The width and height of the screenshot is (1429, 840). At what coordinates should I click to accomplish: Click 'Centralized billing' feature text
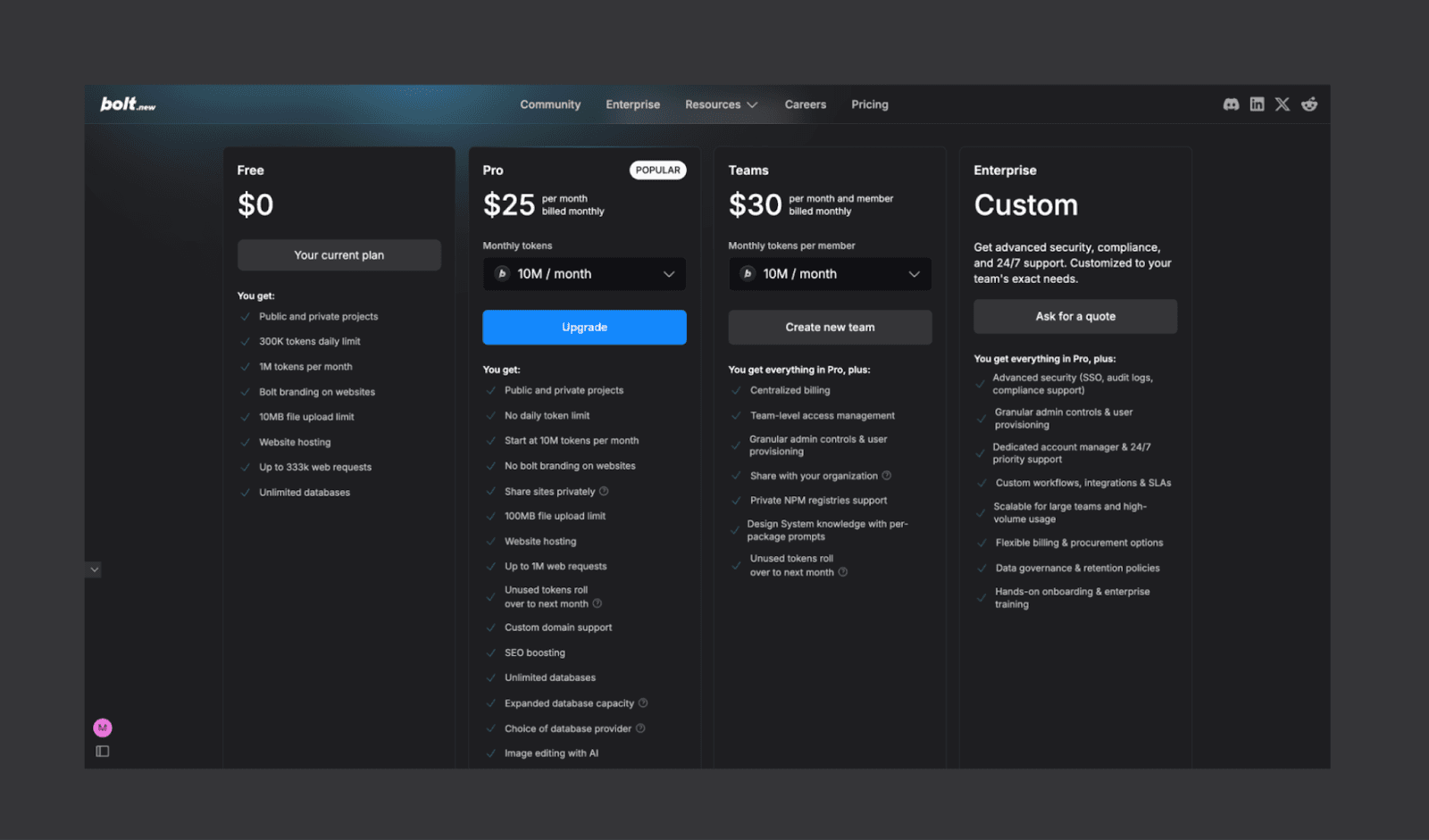coord(790,390)
